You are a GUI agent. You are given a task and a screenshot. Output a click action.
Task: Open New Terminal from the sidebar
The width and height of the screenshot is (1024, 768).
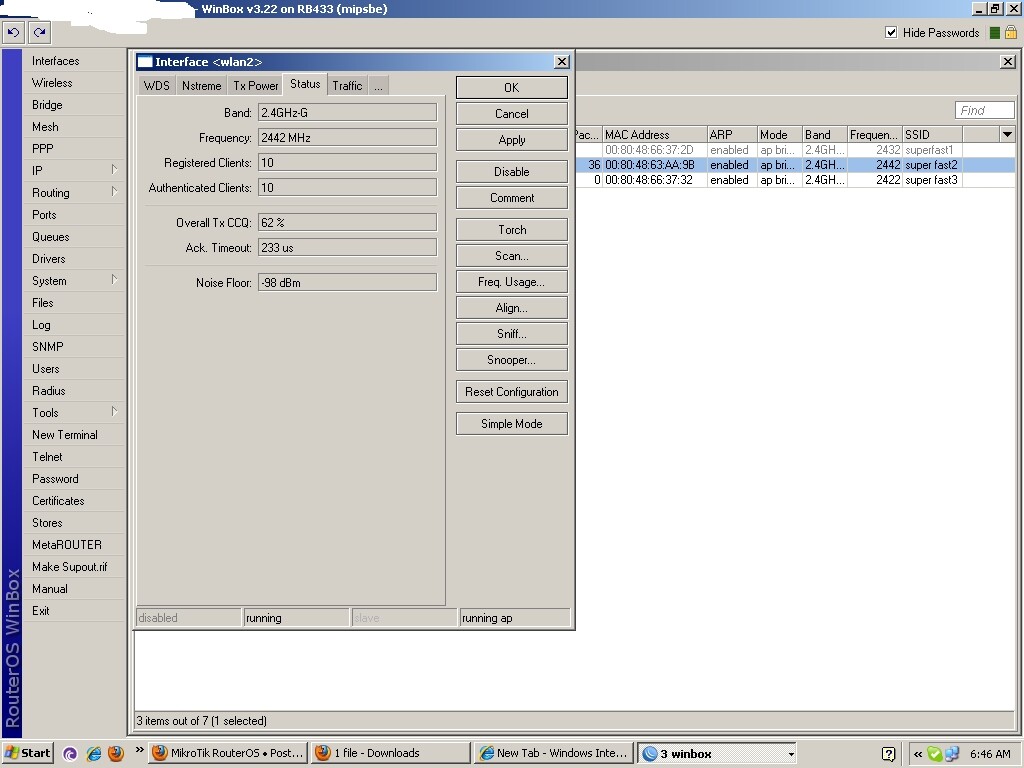pyautogui.click(x=65, y=434)
